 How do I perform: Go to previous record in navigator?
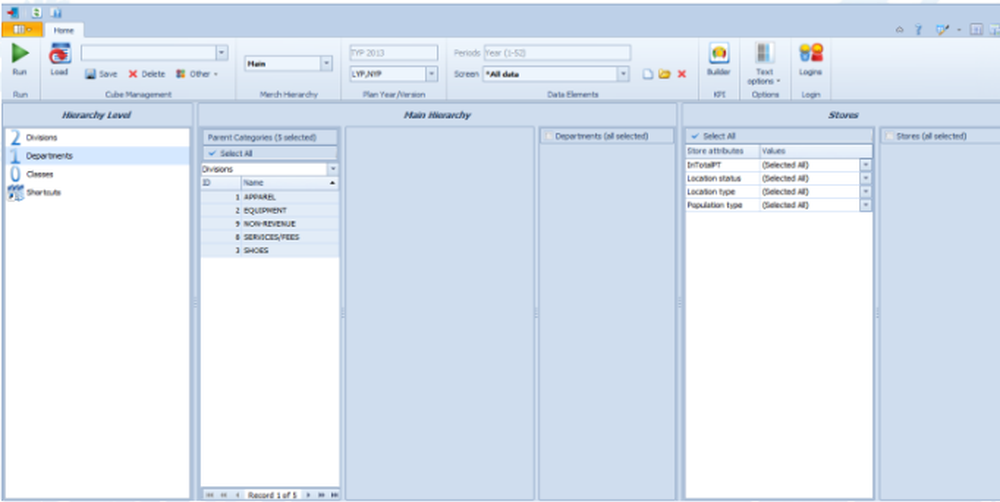(237, 495)
